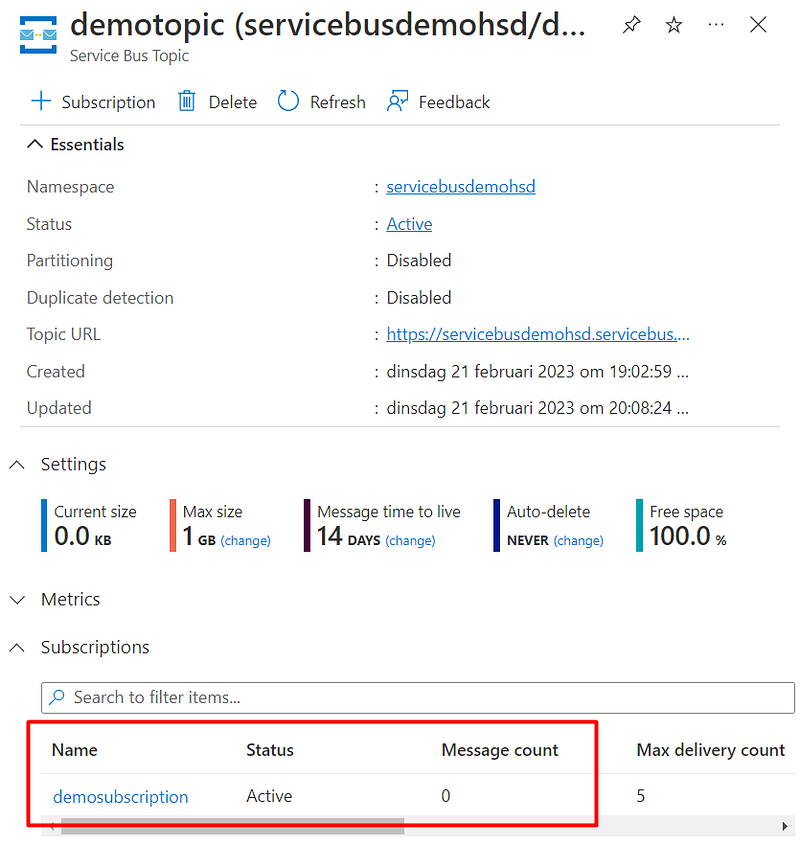
Task: Pin the demotopic blade to dashboard
Action: coord(632,25)
